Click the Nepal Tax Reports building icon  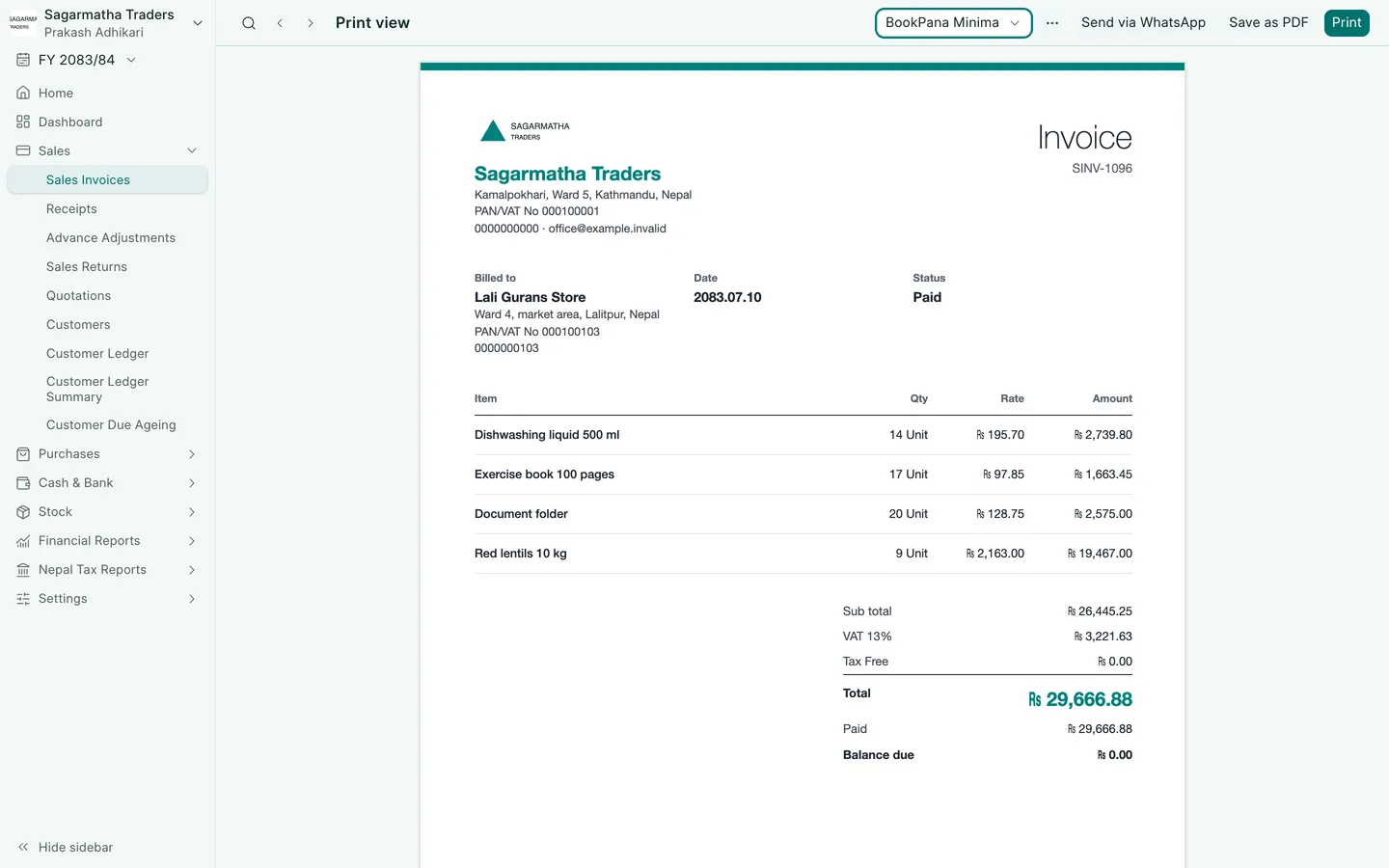coord(23,570)
